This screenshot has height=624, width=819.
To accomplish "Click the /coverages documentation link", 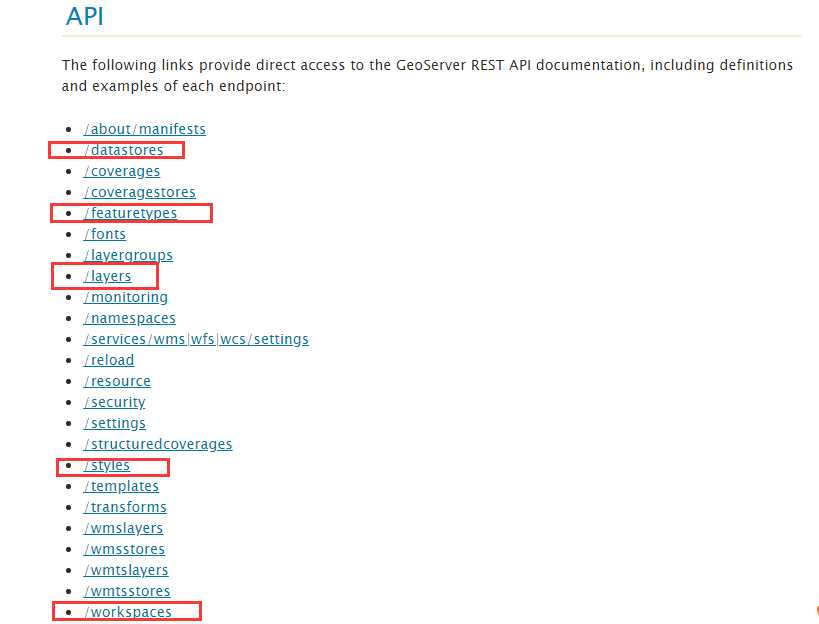I will [122, 171].
